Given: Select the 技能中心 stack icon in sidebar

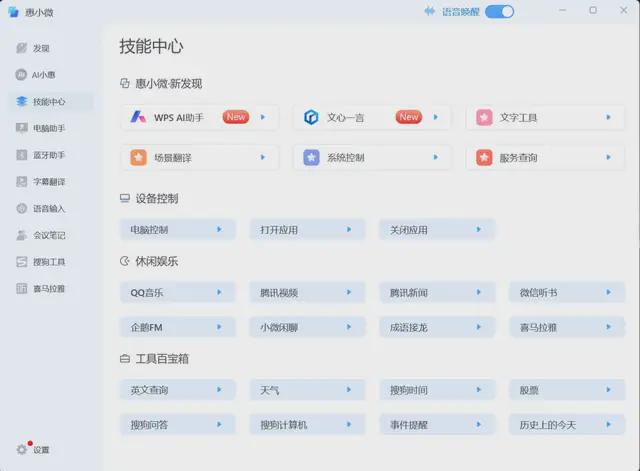Looking at the screenshot, I should [x=22, y=101].
